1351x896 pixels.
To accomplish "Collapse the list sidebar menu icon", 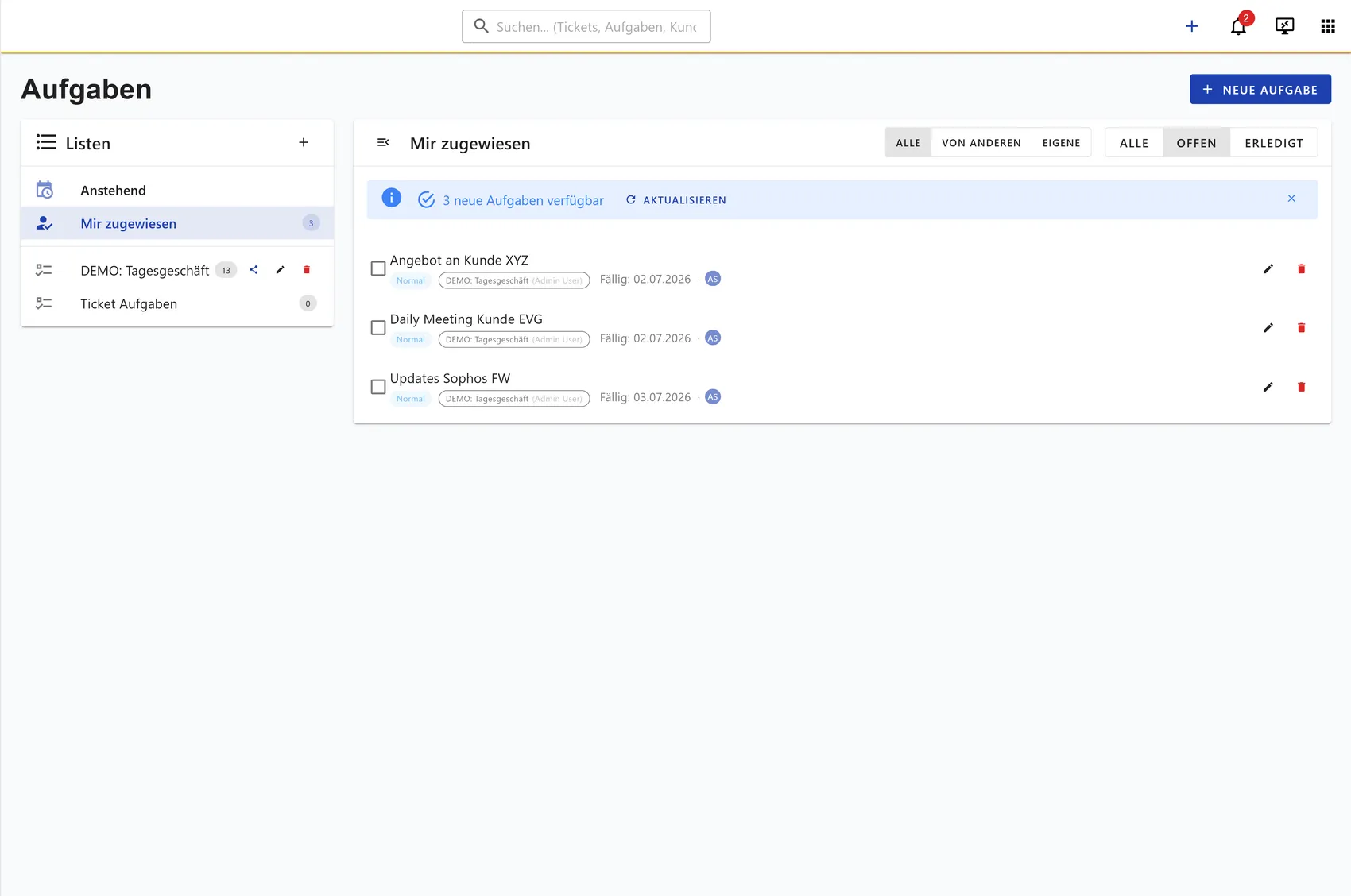I will point(383,142).
